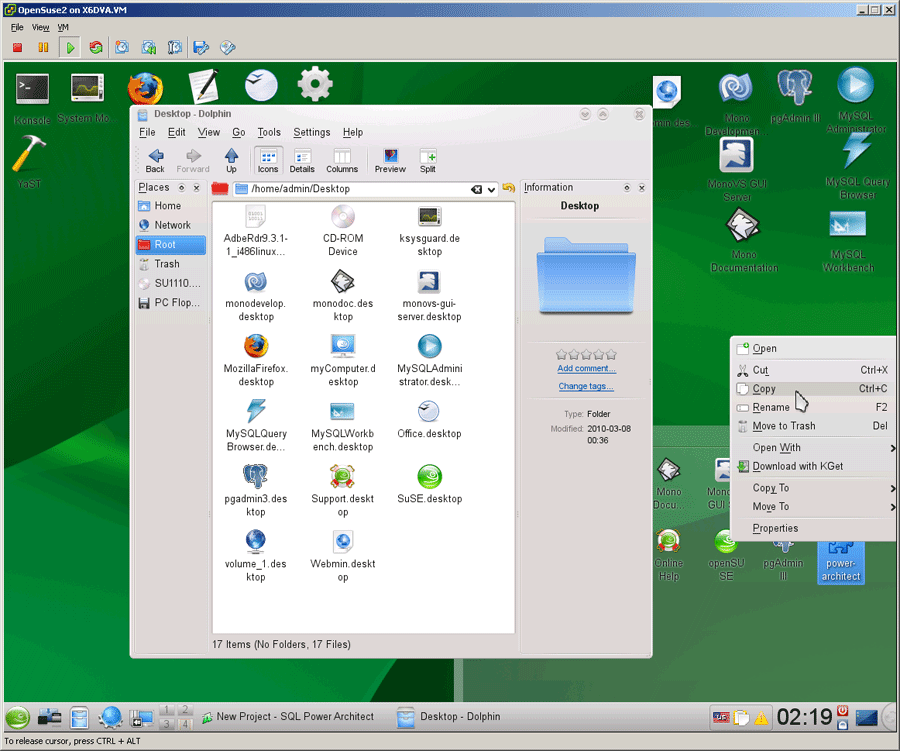Viewport: 900px width, 751px height.
Task: Select AdbeRdr9.3.1 file icon
Action: [x=256, y=230]
